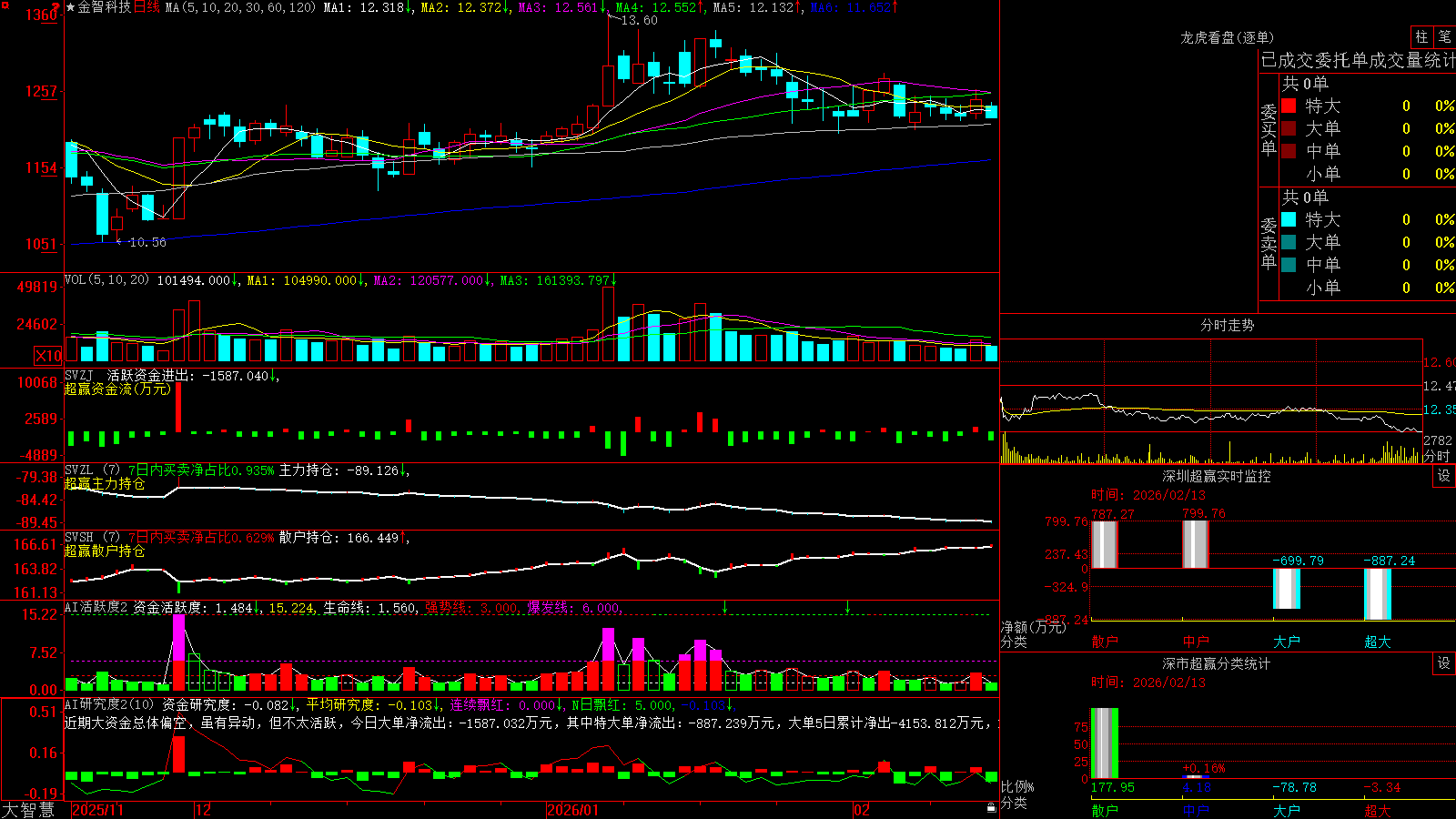Click the 1360 price axis label
The image size is (1456, 819).
point(42,15)
